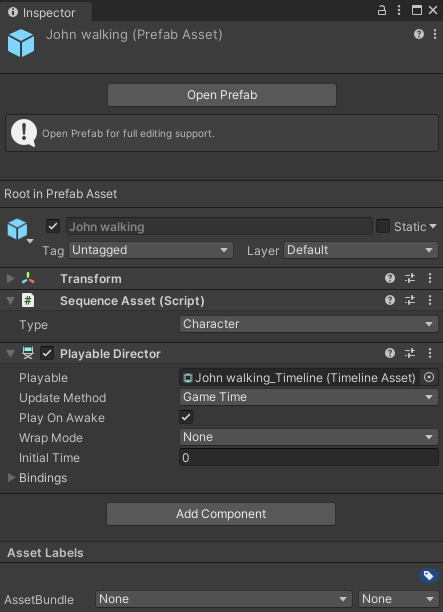443x612 pixels.
Task: Click the object picker for Playable field
Action: point(429,377)
